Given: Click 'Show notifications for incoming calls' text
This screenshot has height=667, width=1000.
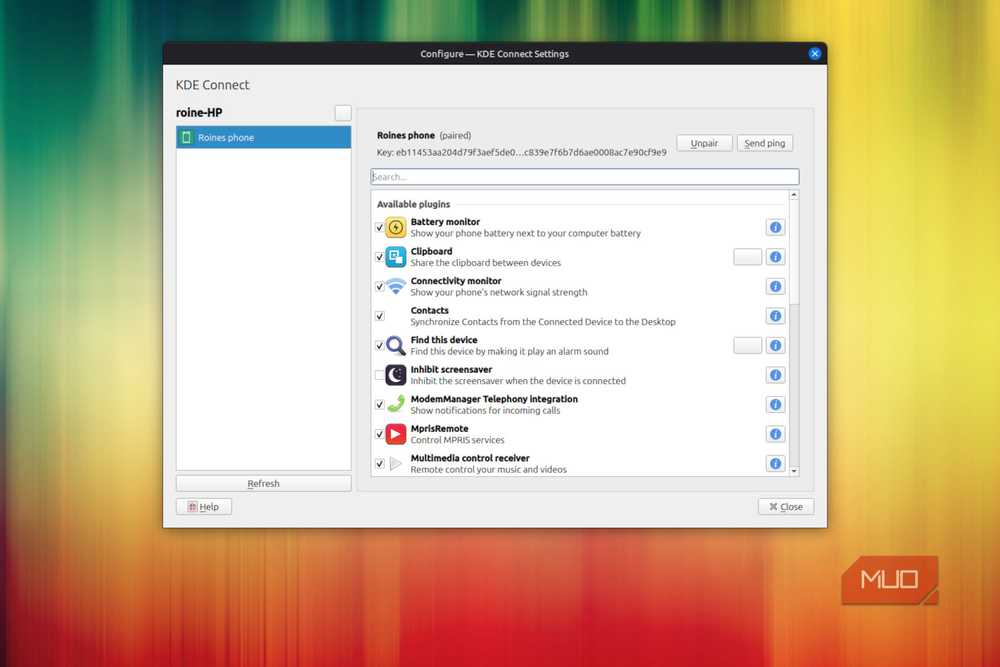Looking at the screenshot, I should 485,411.
